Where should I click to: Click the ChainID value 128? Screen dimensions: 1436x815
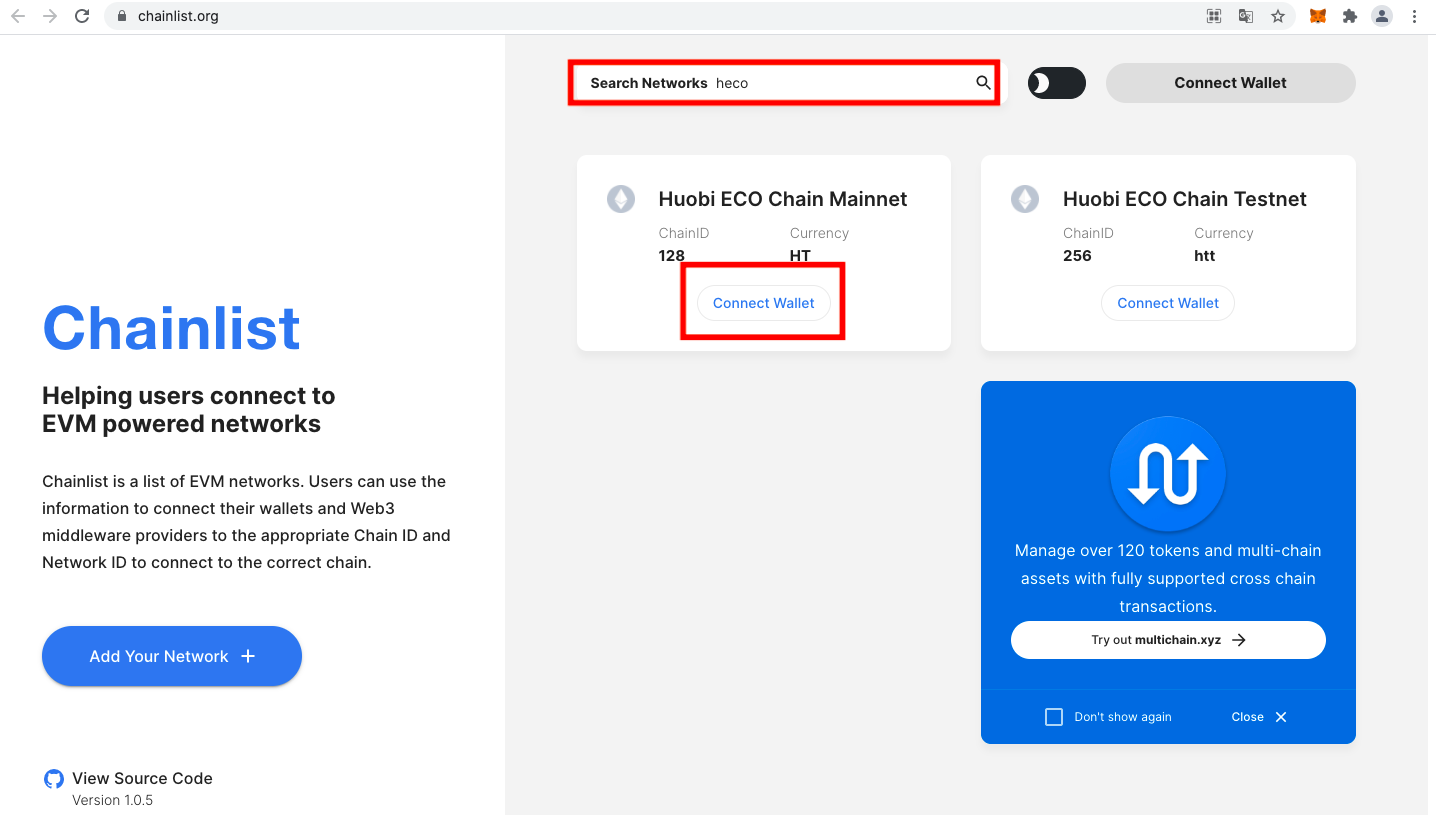(672, 256)
